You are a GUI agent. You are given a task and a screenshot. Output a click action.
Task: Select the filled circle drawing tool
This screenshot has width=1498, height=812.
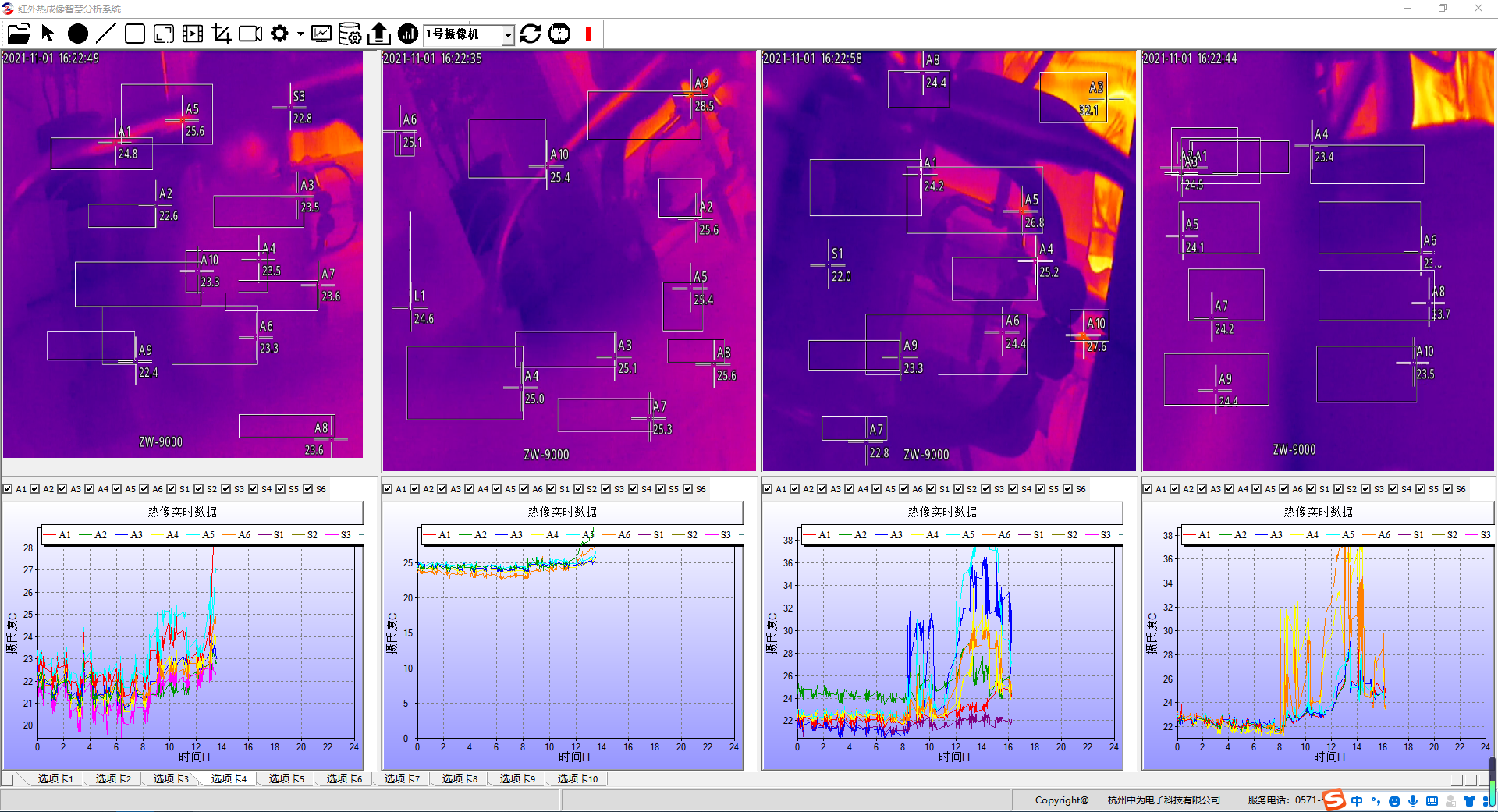click(77, 34)
